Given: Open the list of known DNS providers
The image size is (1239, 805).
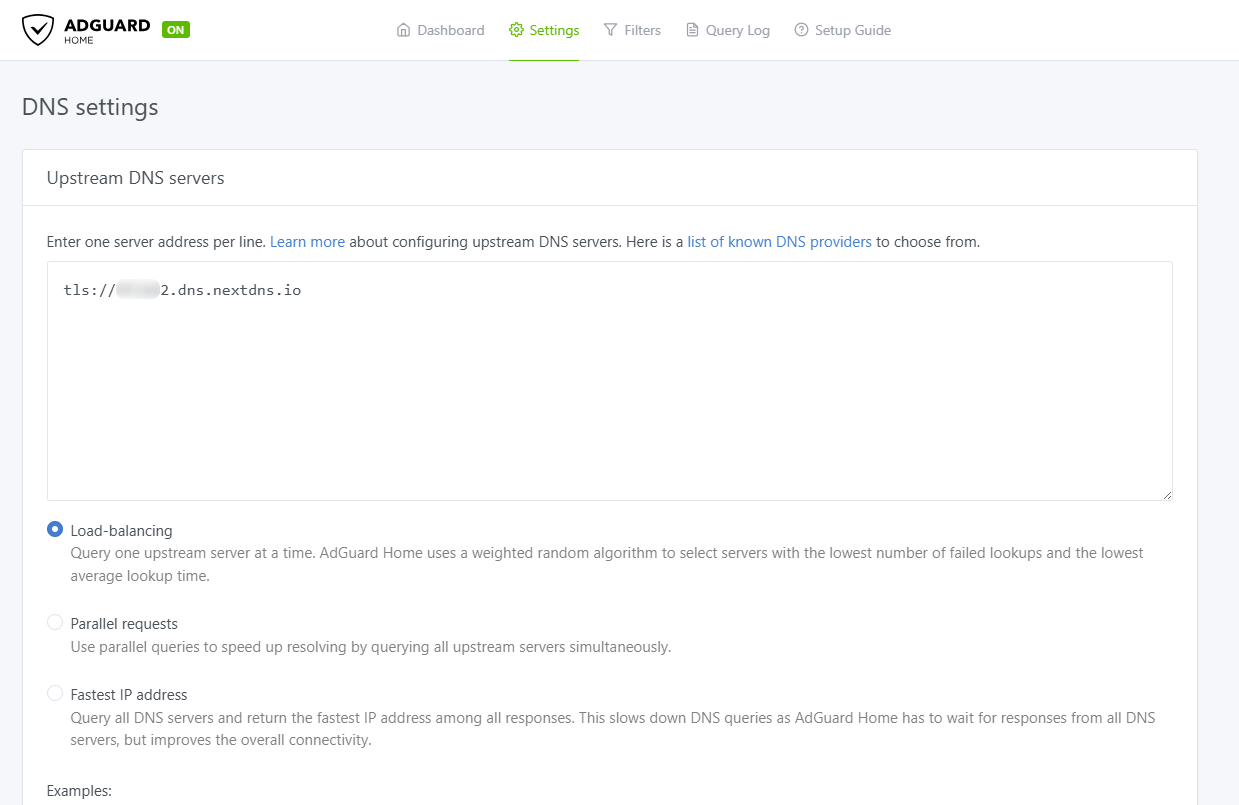Looking at the screenshot, I should coord(779,241).
